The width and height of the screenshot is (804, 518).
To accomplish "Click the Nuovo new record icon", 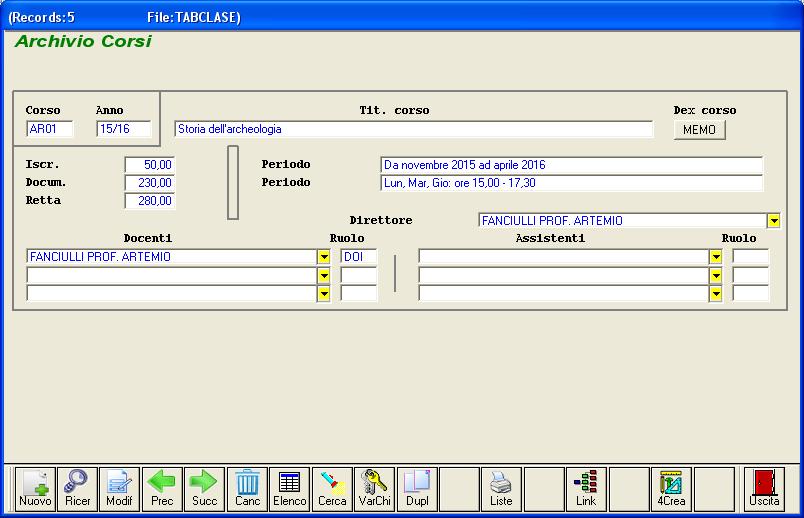I will coord(35,489).
